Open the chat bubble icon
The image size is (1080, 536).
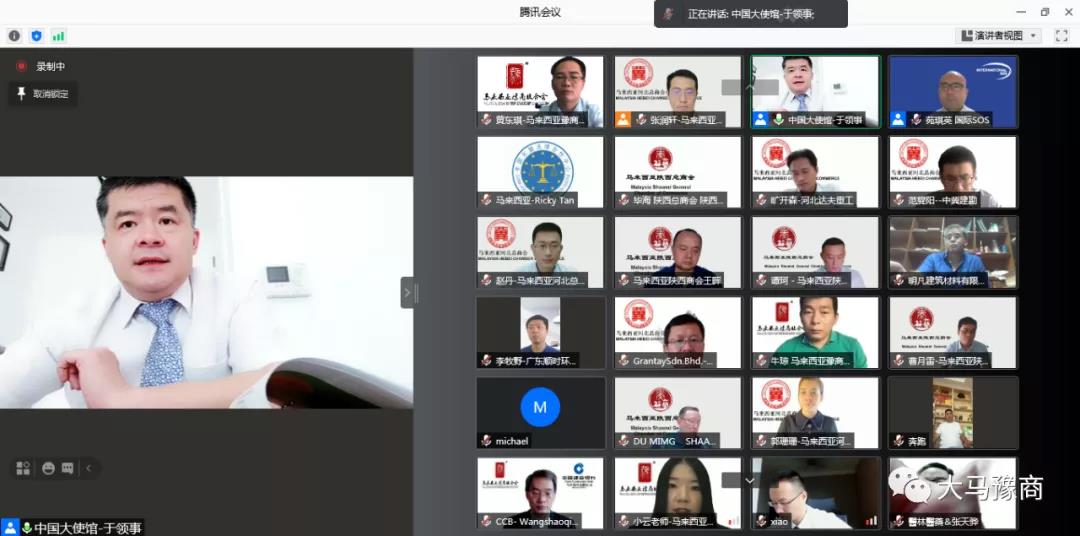[x=67, y=468]
